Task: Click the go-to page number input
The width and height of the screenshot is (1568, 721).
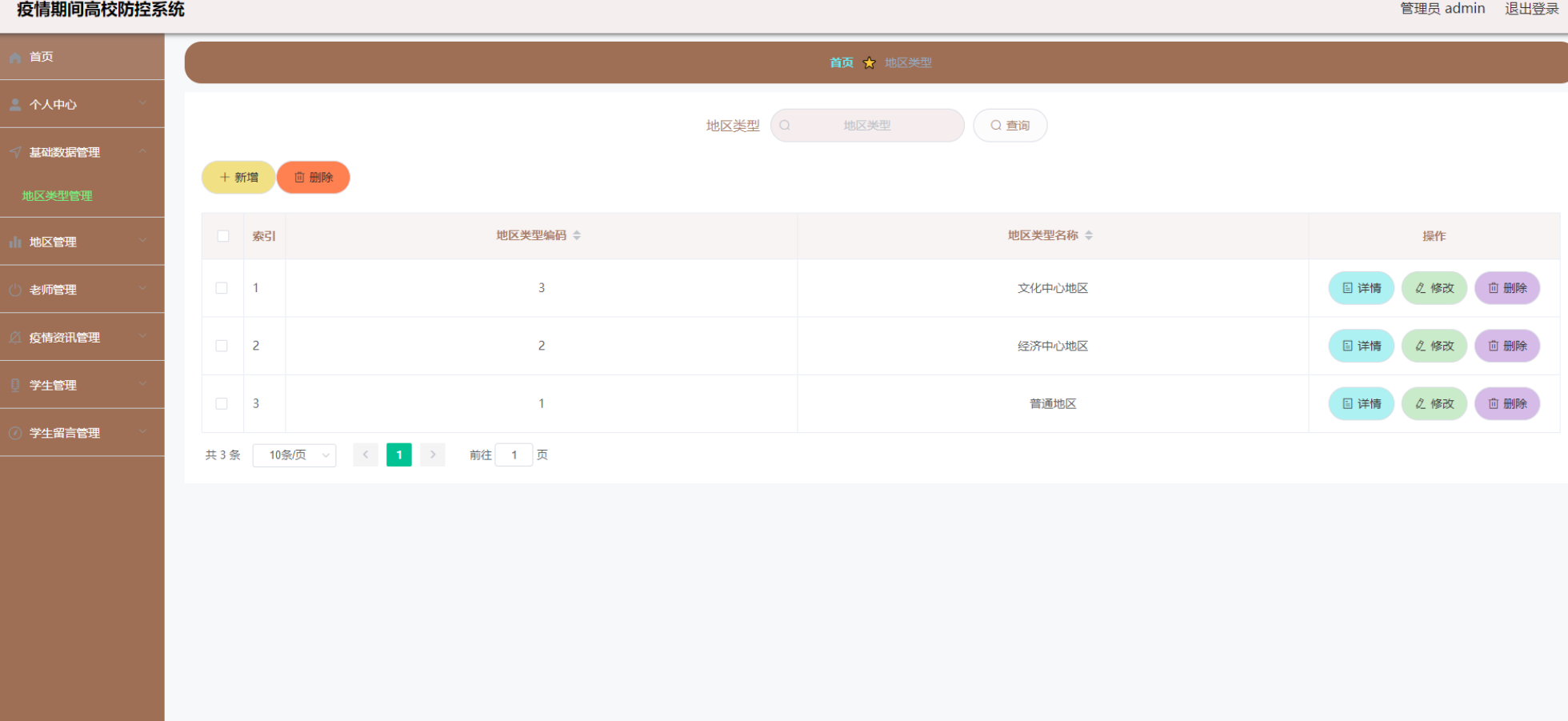Action: (514, 455)
